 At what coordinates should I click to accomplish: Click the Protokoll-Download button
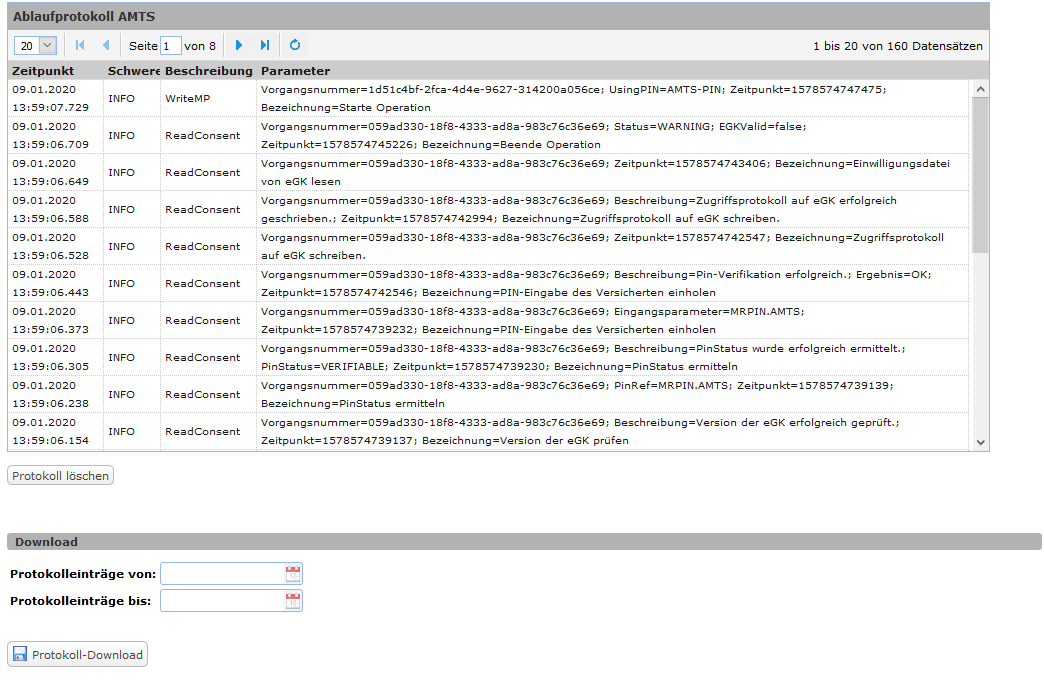tap(78, 655)
